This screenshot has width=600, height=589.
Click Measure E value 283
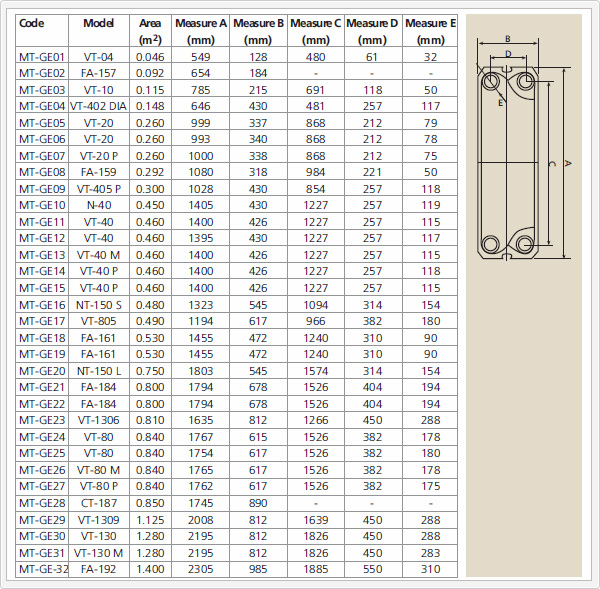coord(430,553)
